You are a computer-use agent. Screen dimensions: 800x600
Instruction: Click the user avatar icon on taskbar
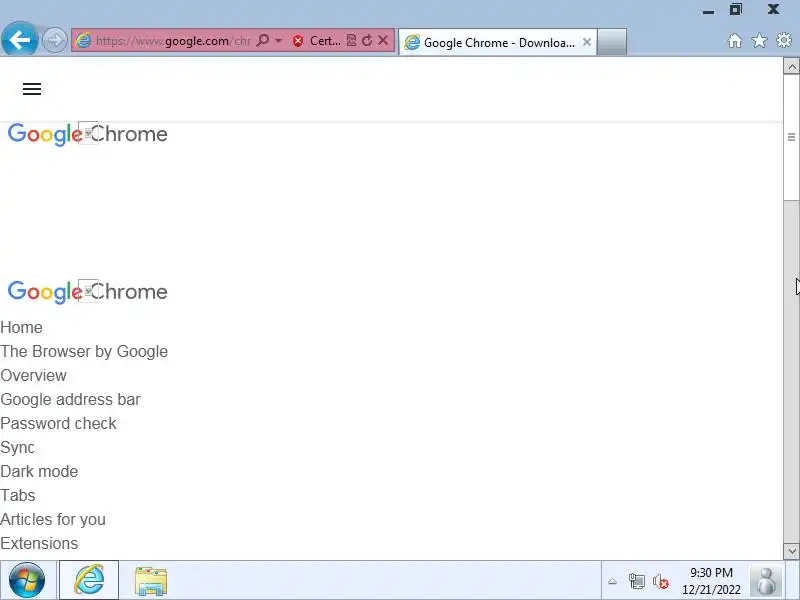click(x=766, y=581)
